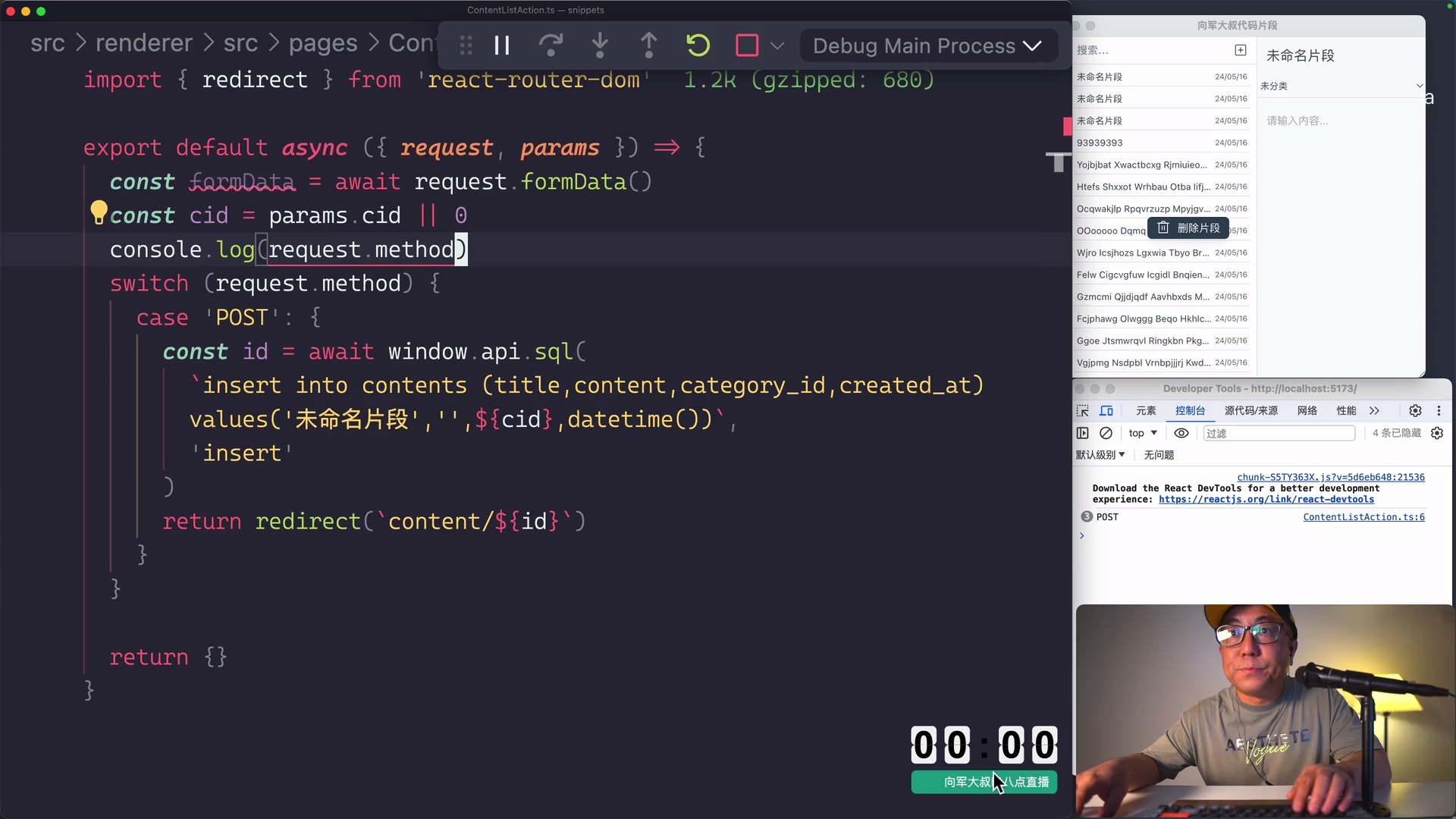Create a live expression with eye icon

tap(1181, 433)
